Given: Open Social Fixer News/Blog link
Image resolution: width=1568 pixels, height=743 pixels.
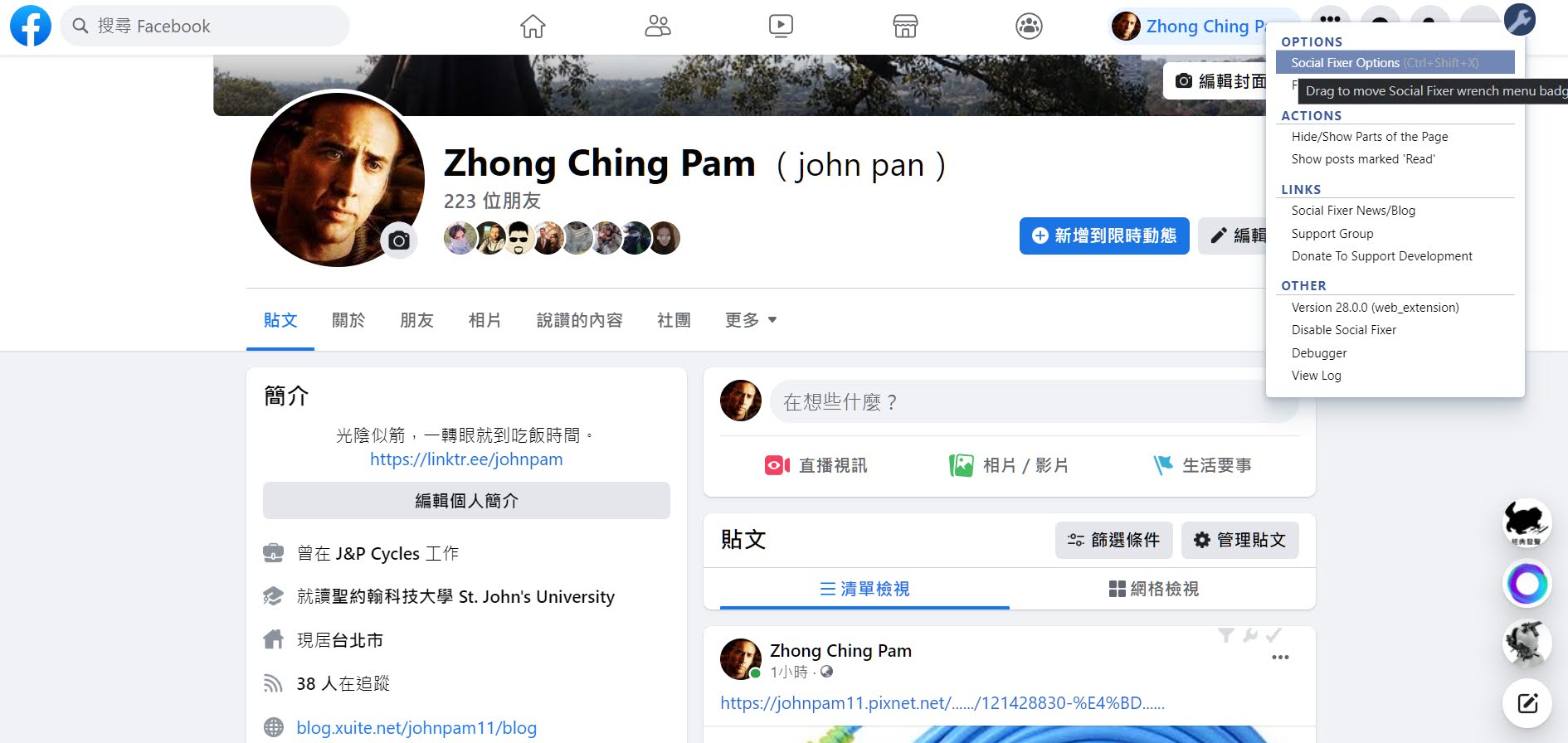Looking at the screenshot, I should [1353, 211].
